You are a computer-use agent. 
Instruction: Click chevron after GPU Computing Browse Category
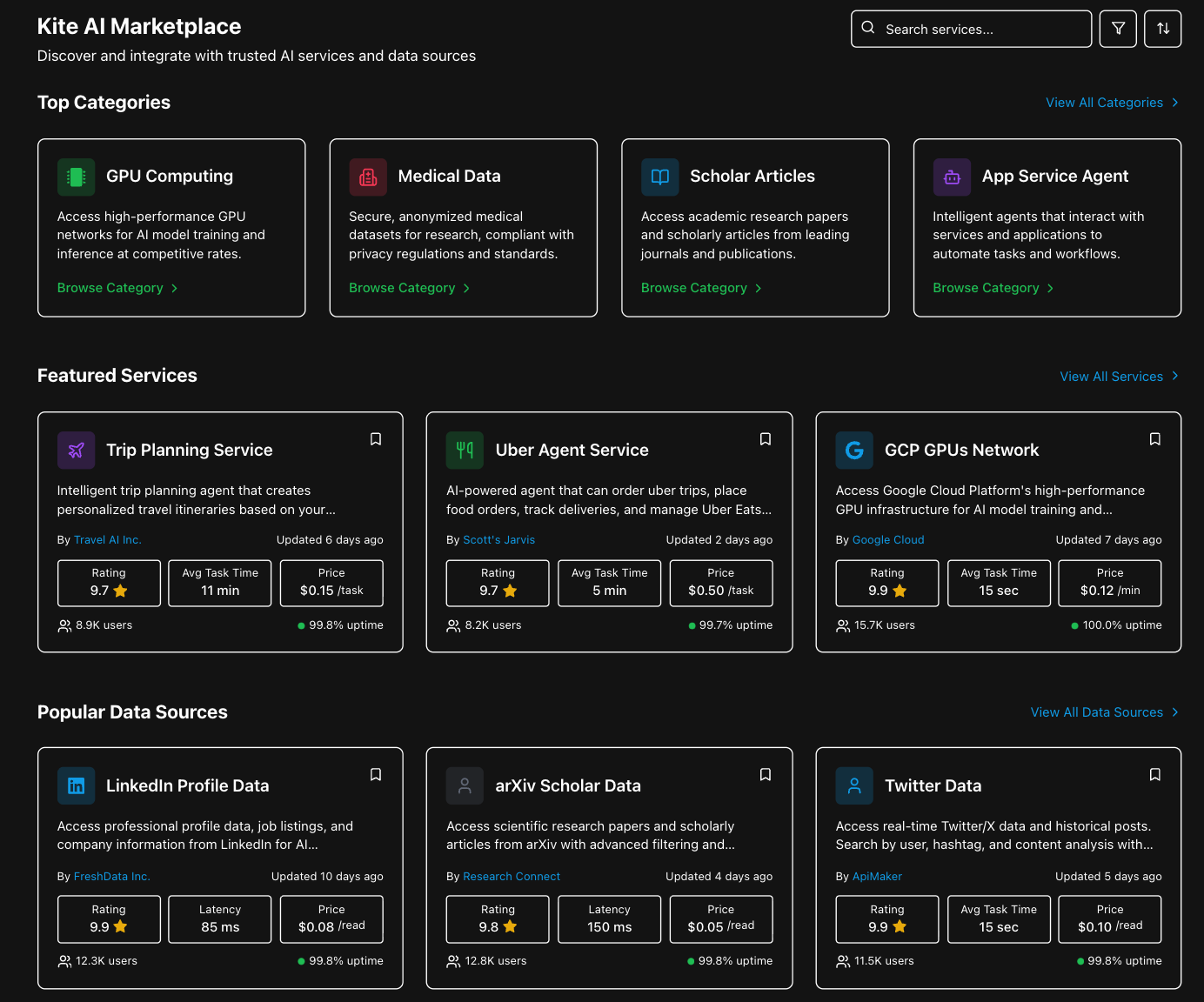[x=175, y=288]
